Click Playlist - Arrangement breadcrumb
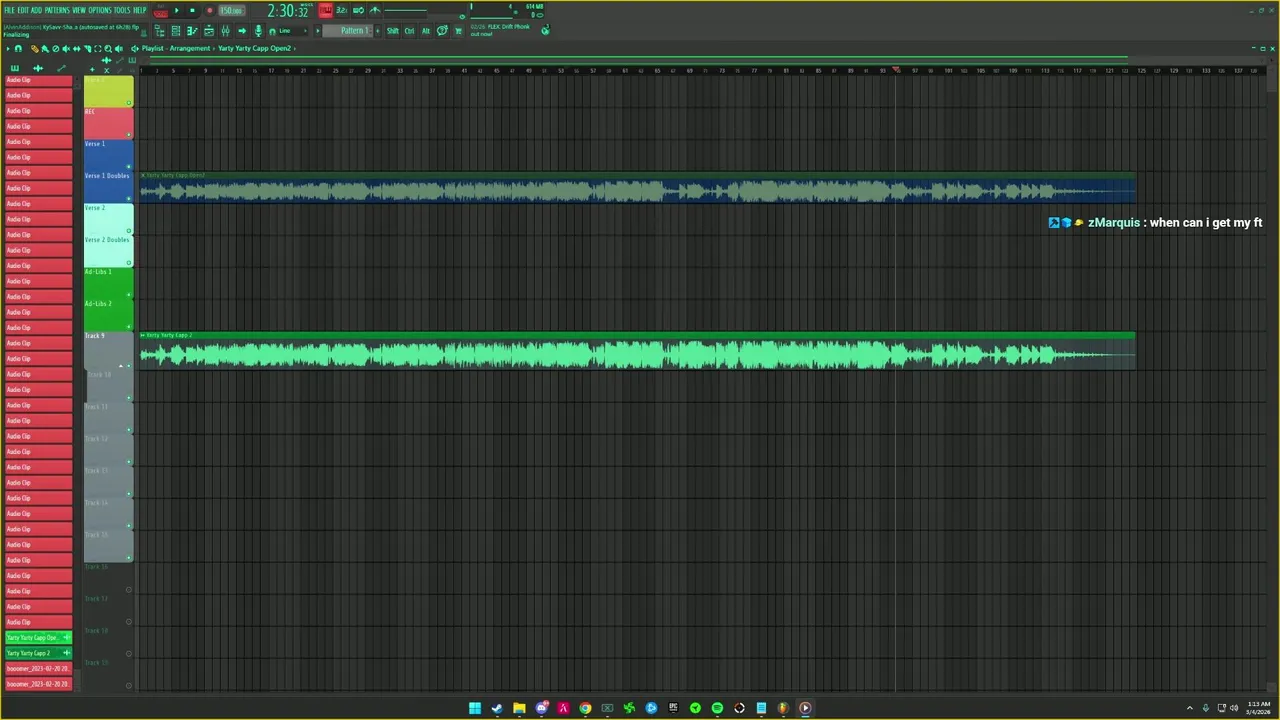This screenshot has width=1280, height=720. pos(176,48)
